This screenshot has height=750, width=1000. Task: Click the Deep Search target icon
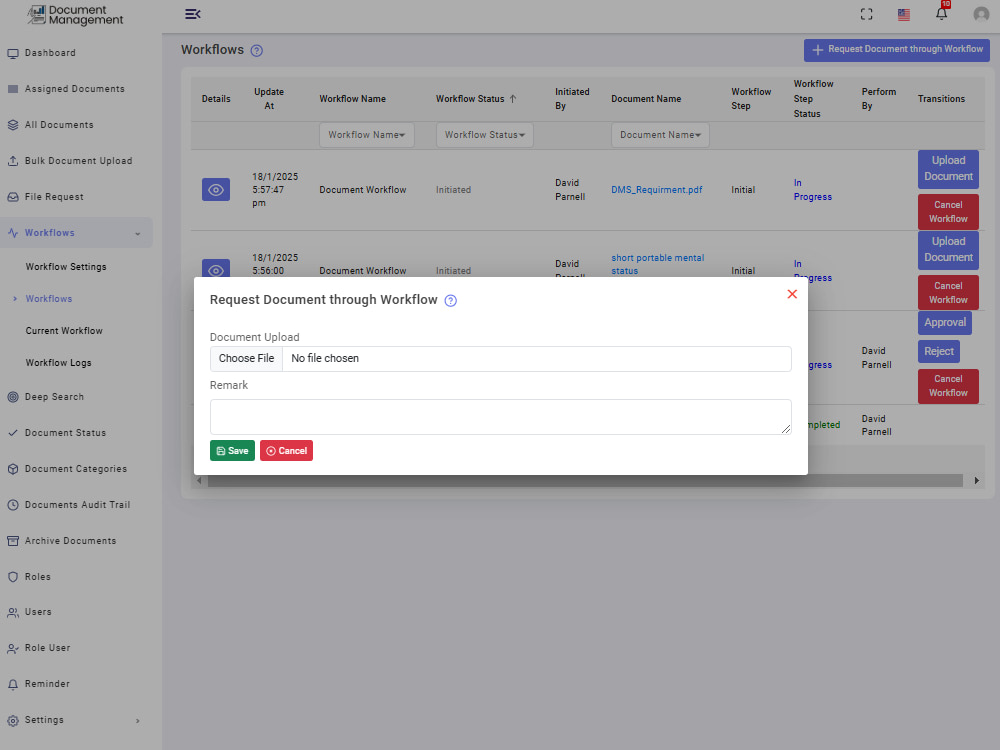13,397
